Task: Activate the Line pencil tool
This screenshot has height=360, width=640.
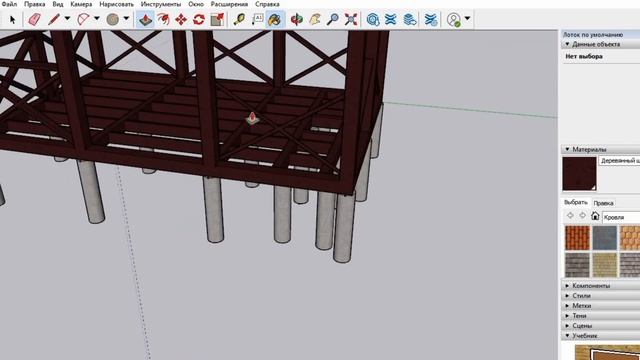Action: (x=54, y=19)
